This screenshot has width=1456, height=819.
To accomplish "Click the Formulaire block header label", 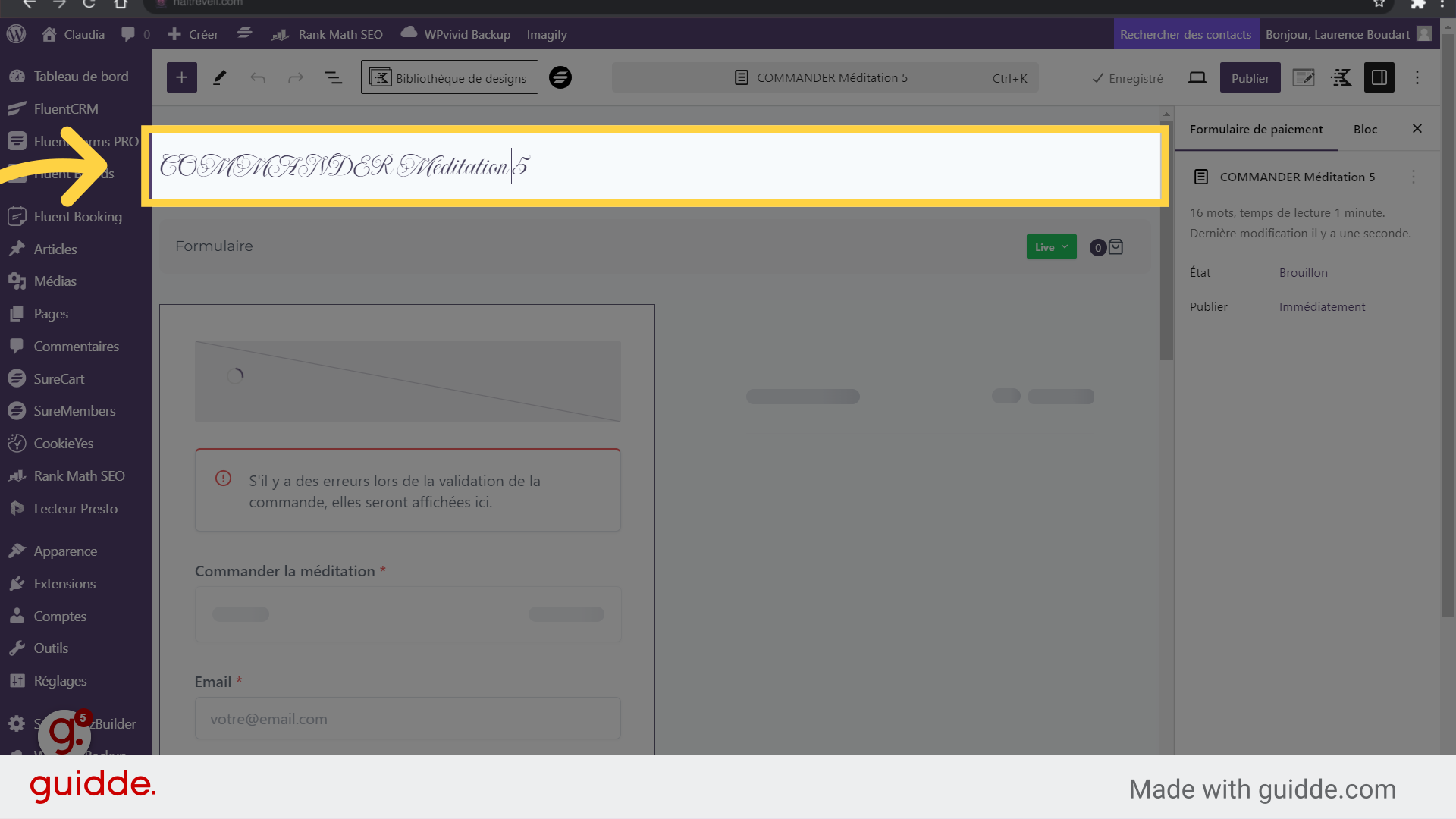I will click(214, 246).
